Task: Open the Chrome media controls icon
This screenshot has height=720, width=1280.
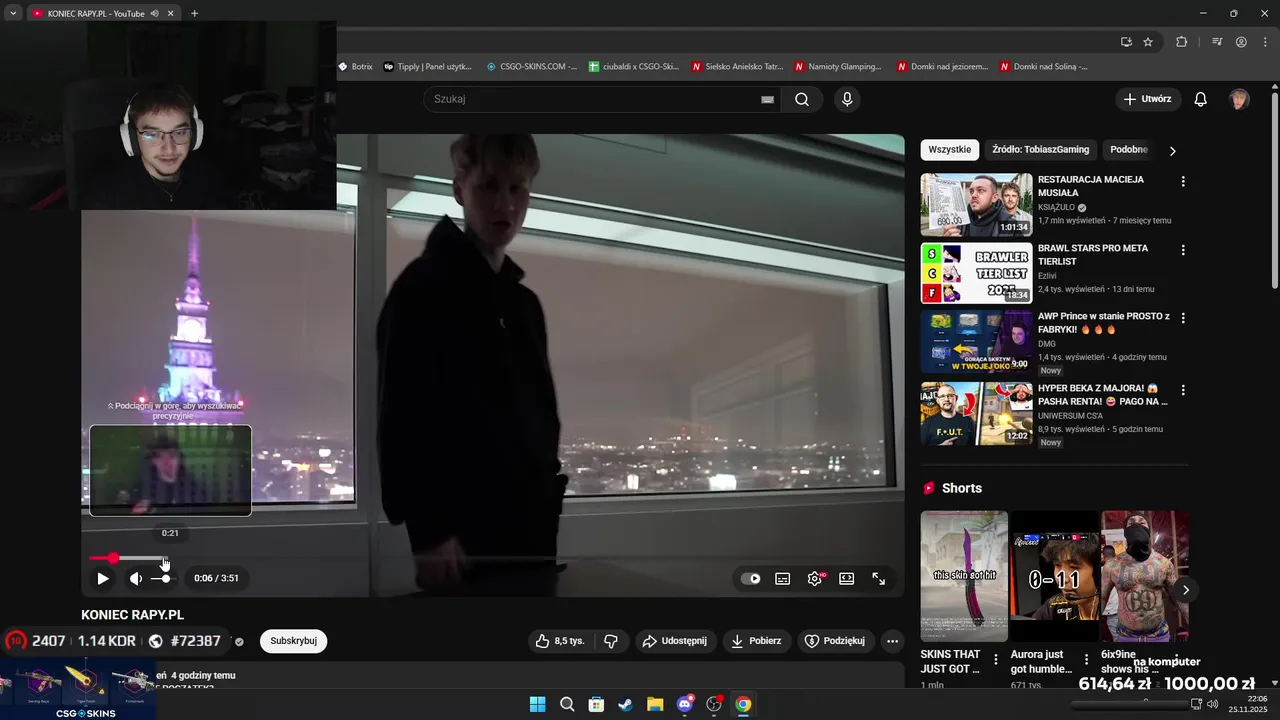Action: pos(1217,42)
